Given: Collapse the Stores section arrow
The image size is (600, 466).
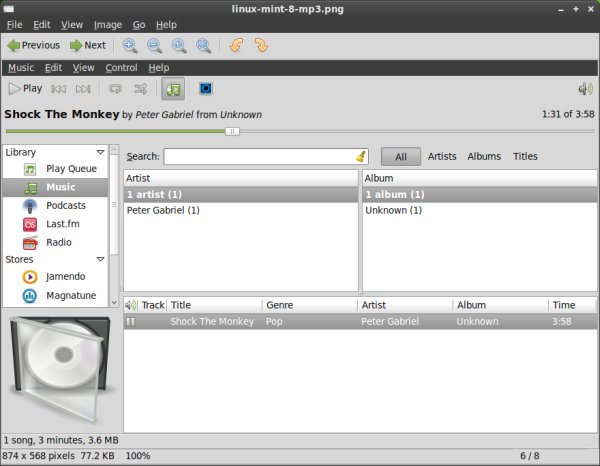Looking at the screenshot, I should coord(101,259).
